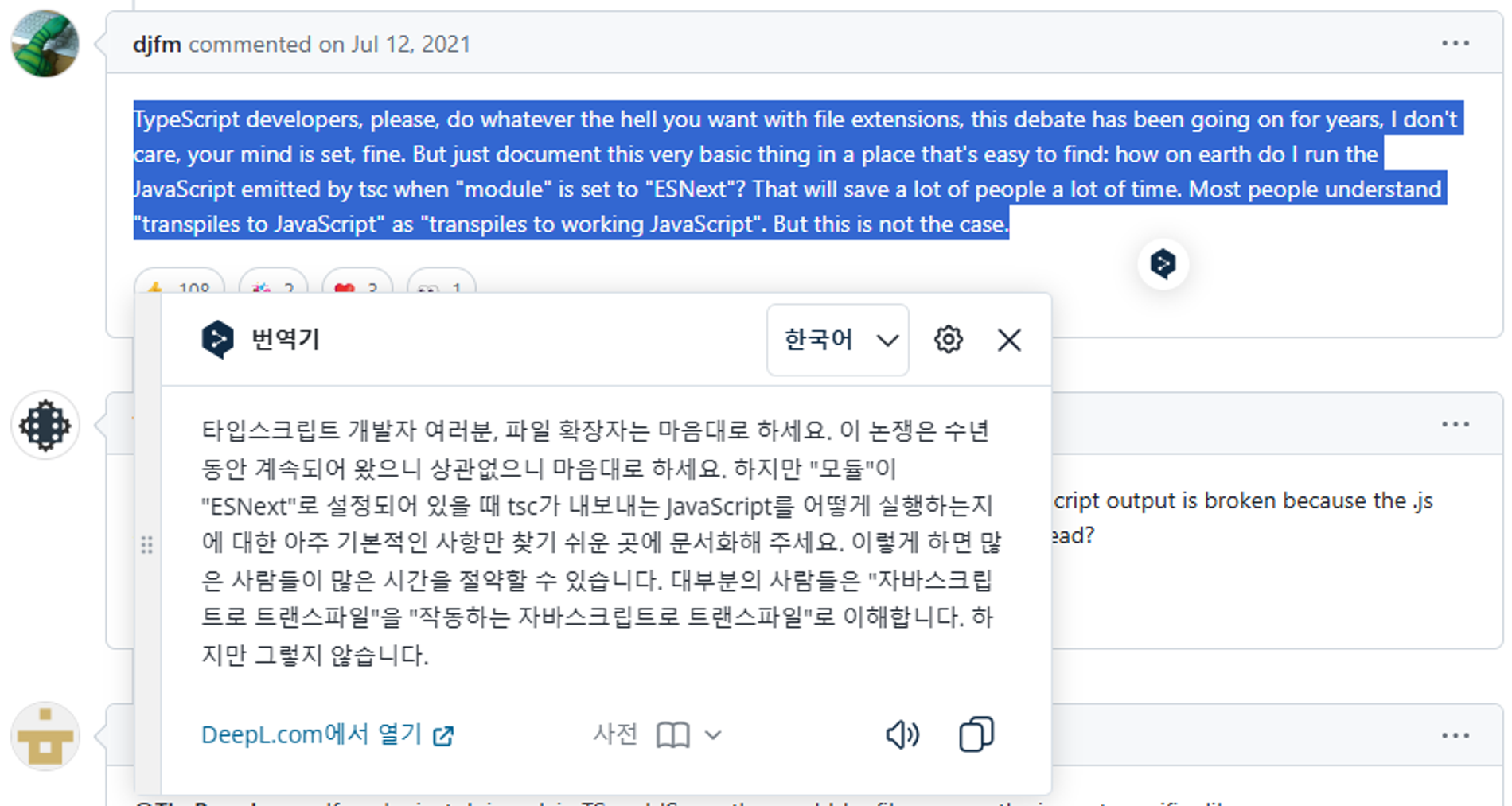
Task: Open DeepL translator settings gear
Action: pyautogui.click(x=948, y=340)
